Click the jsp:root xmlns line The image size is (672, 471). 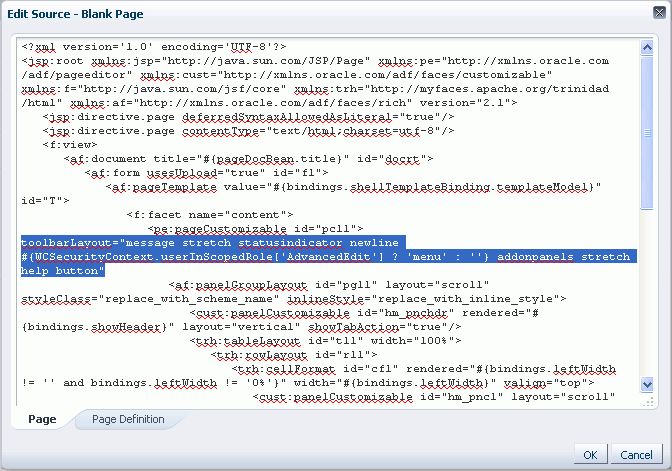(315, 60)
